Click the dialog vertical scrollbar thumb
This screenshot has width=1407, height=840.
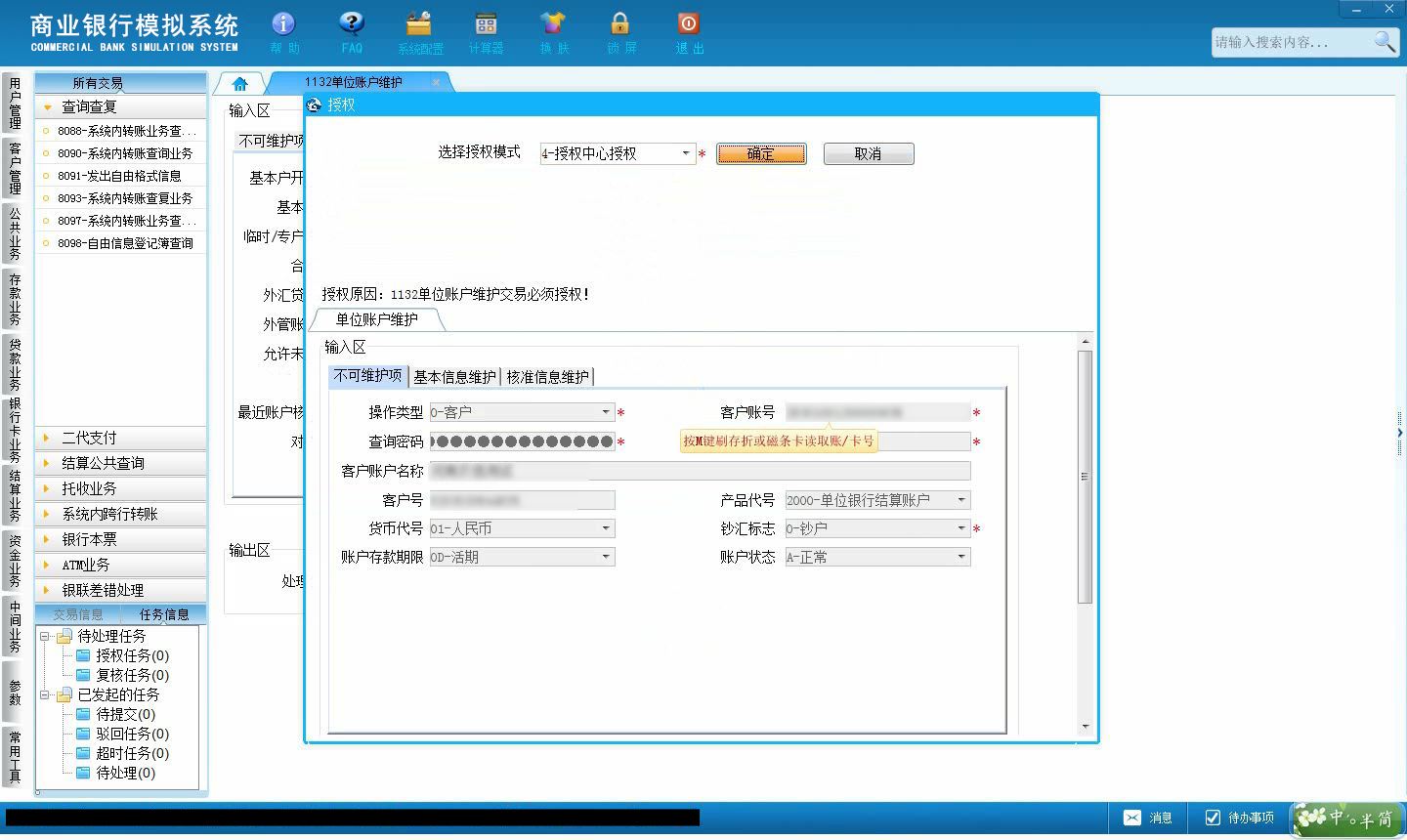(x=1085, y=477)
